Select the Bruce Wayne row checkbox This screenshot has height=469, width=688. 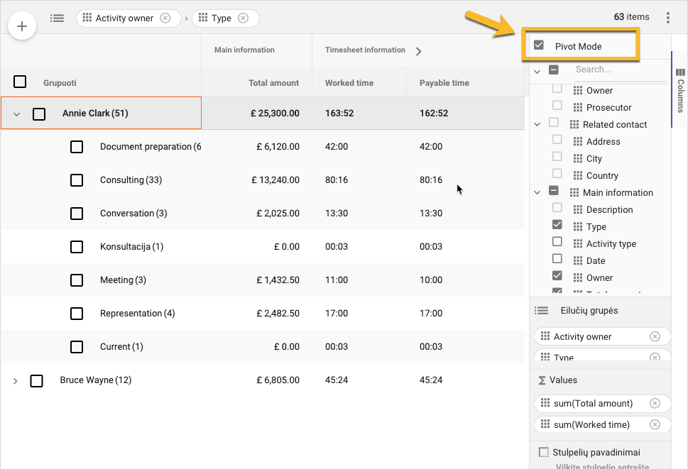pos(36,381)
